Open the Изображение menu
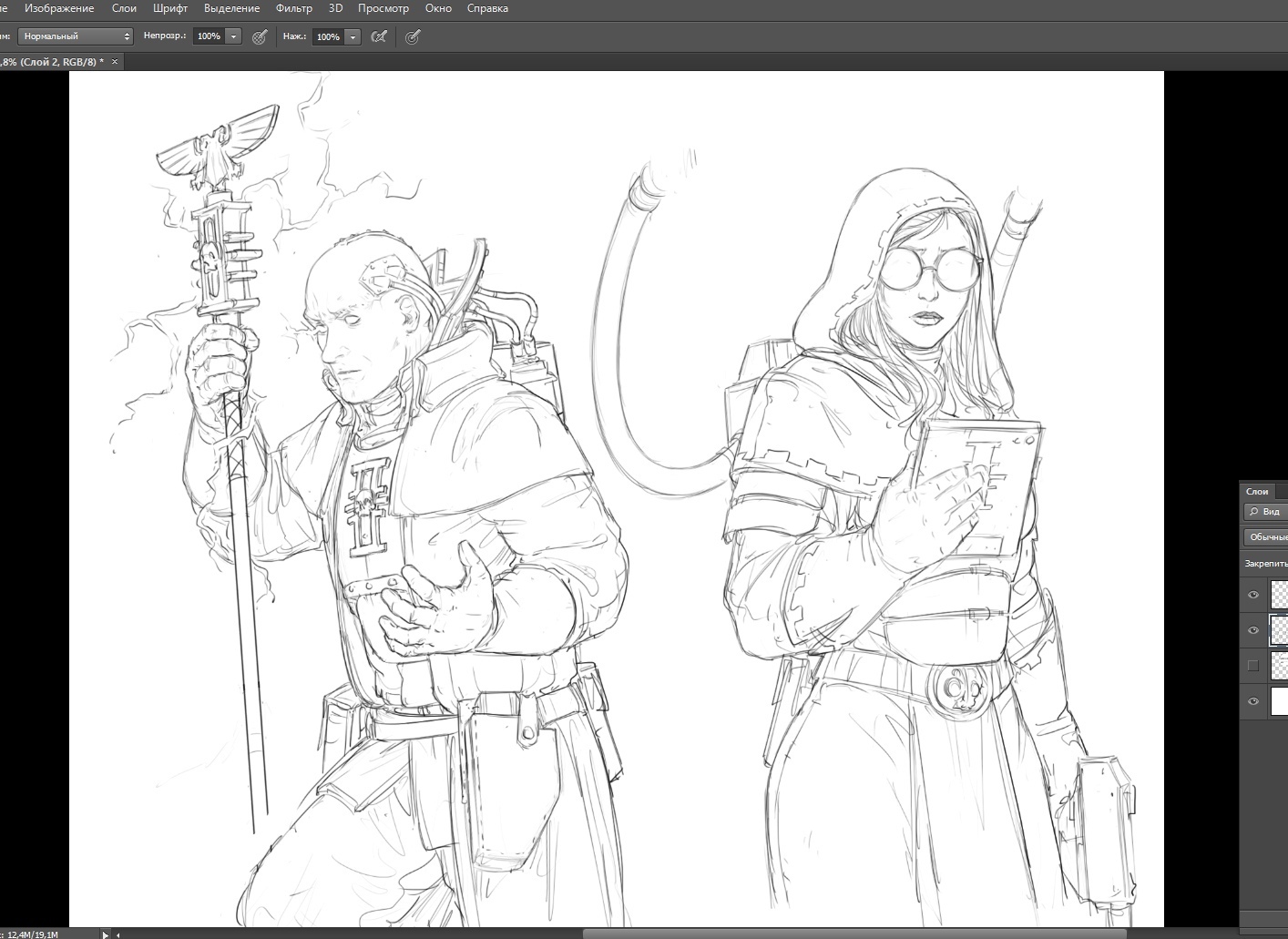The height and width of the screenshot is (939, 1288). point(59,8)
